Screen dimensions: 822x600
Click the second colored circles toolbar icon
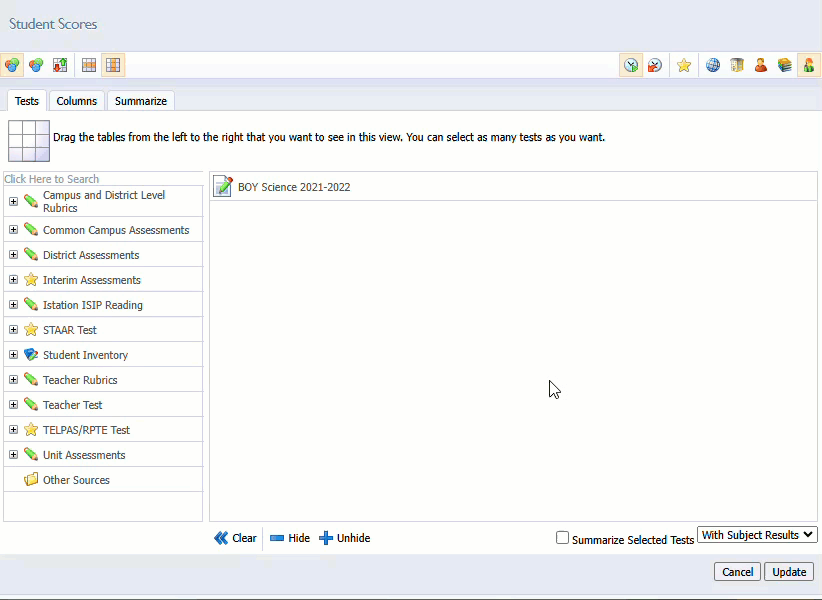36,65
